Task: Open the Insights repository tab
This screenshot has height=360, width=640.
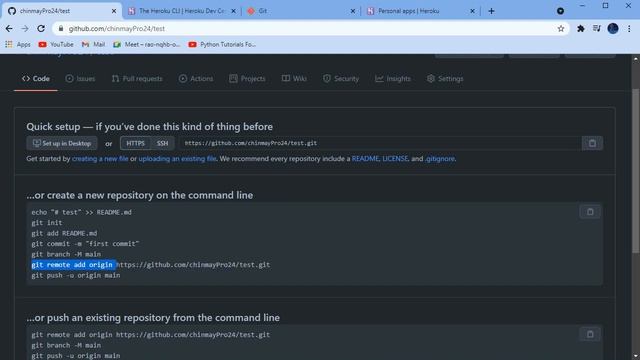Action: (x=393, y=79)
